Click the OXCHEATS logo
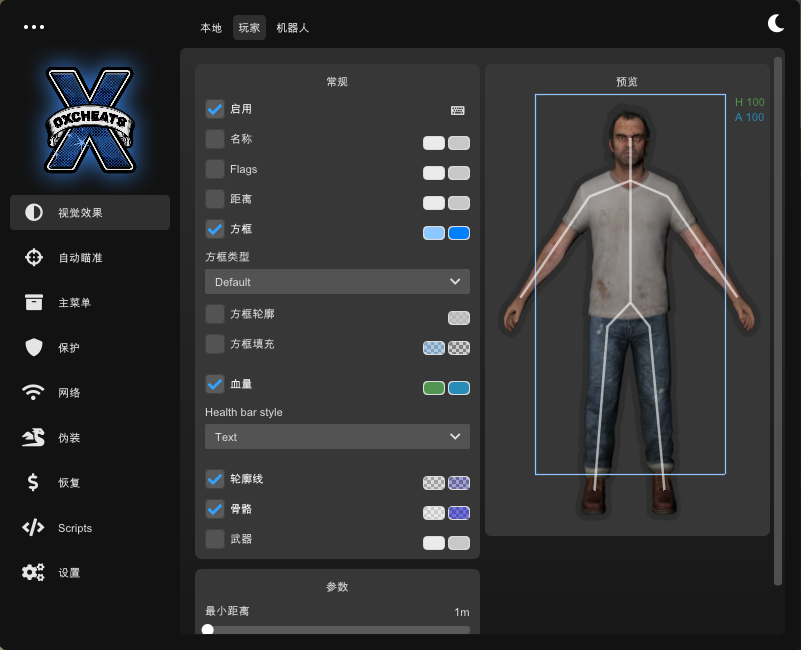This screenshot has height=650, width=801. pyautogui.click(x=90, y=120)
